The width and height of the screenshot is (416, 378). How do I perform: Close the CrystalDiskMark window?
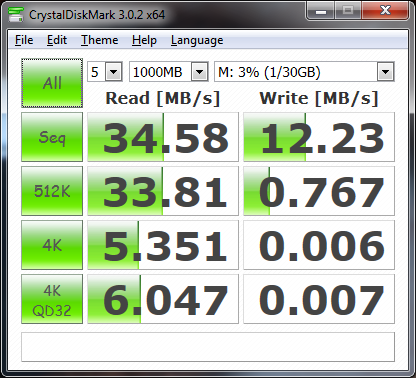tap(385, 11)
